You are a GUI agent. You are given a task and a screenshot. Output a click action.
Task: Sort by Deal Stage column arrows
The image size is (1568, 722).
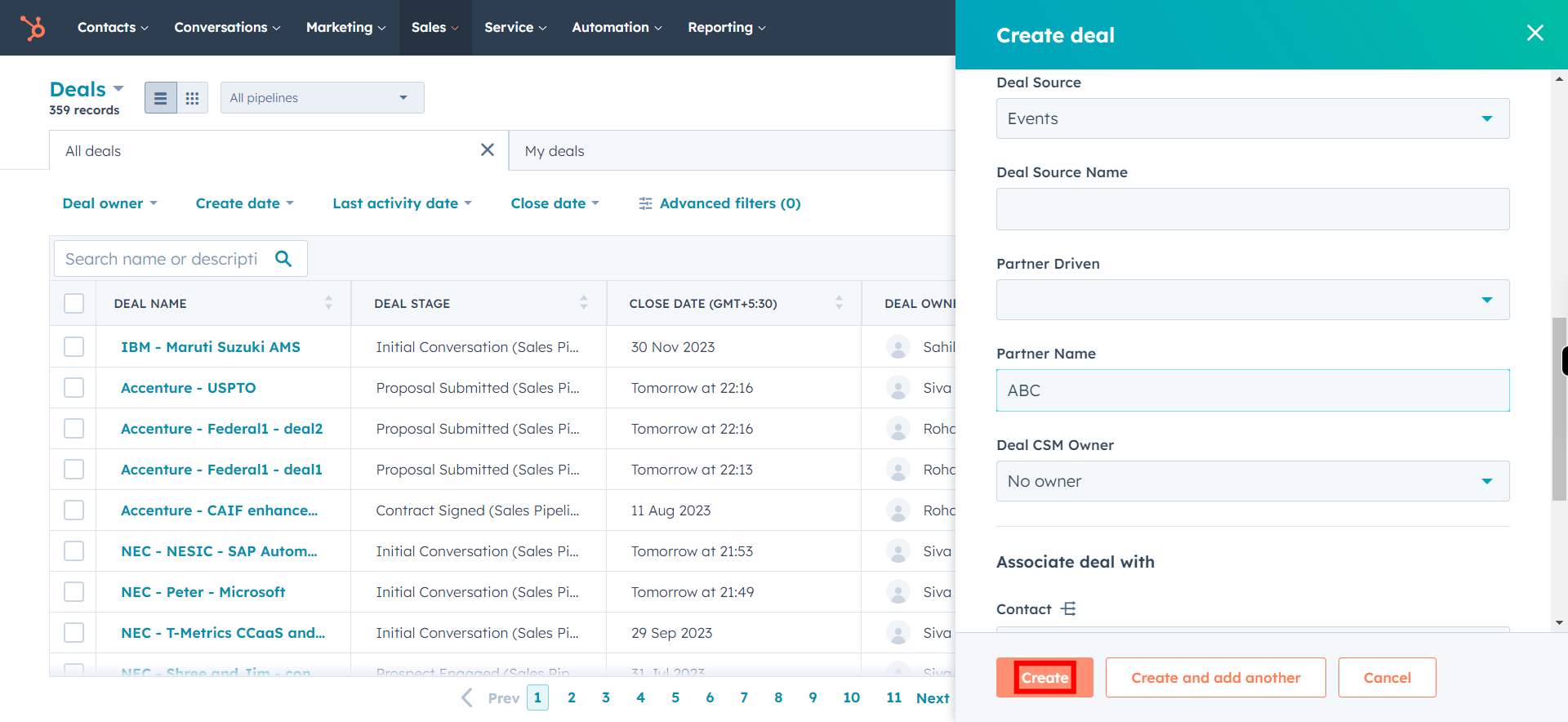(x=584, y=303)
